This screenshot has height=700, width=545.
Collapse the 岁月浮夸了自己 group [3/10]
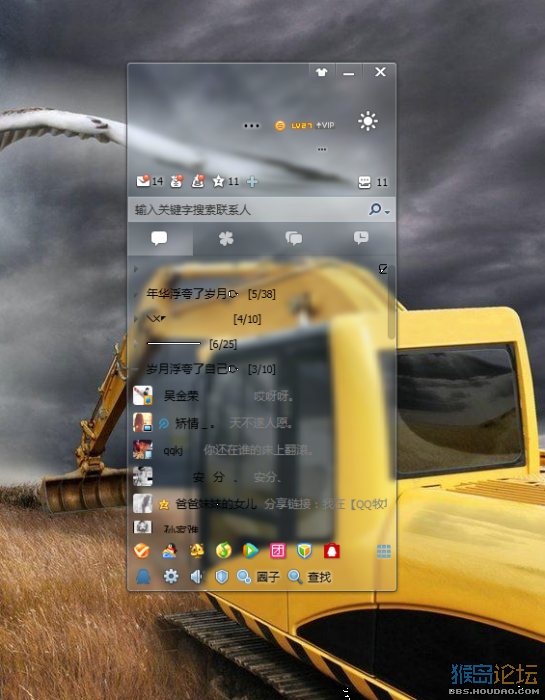[x=205, y=369]
